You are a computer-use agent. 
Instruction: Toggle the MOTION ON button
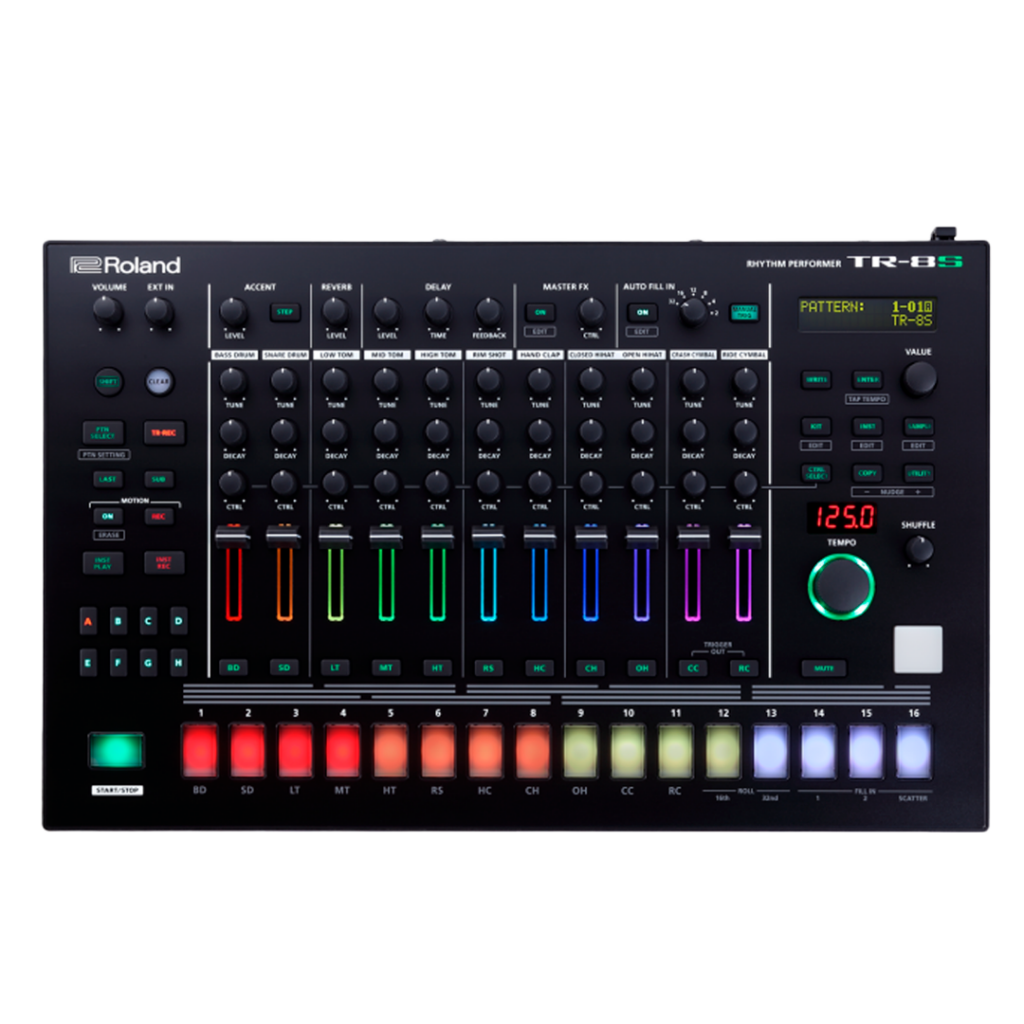(x=107, y=516)
